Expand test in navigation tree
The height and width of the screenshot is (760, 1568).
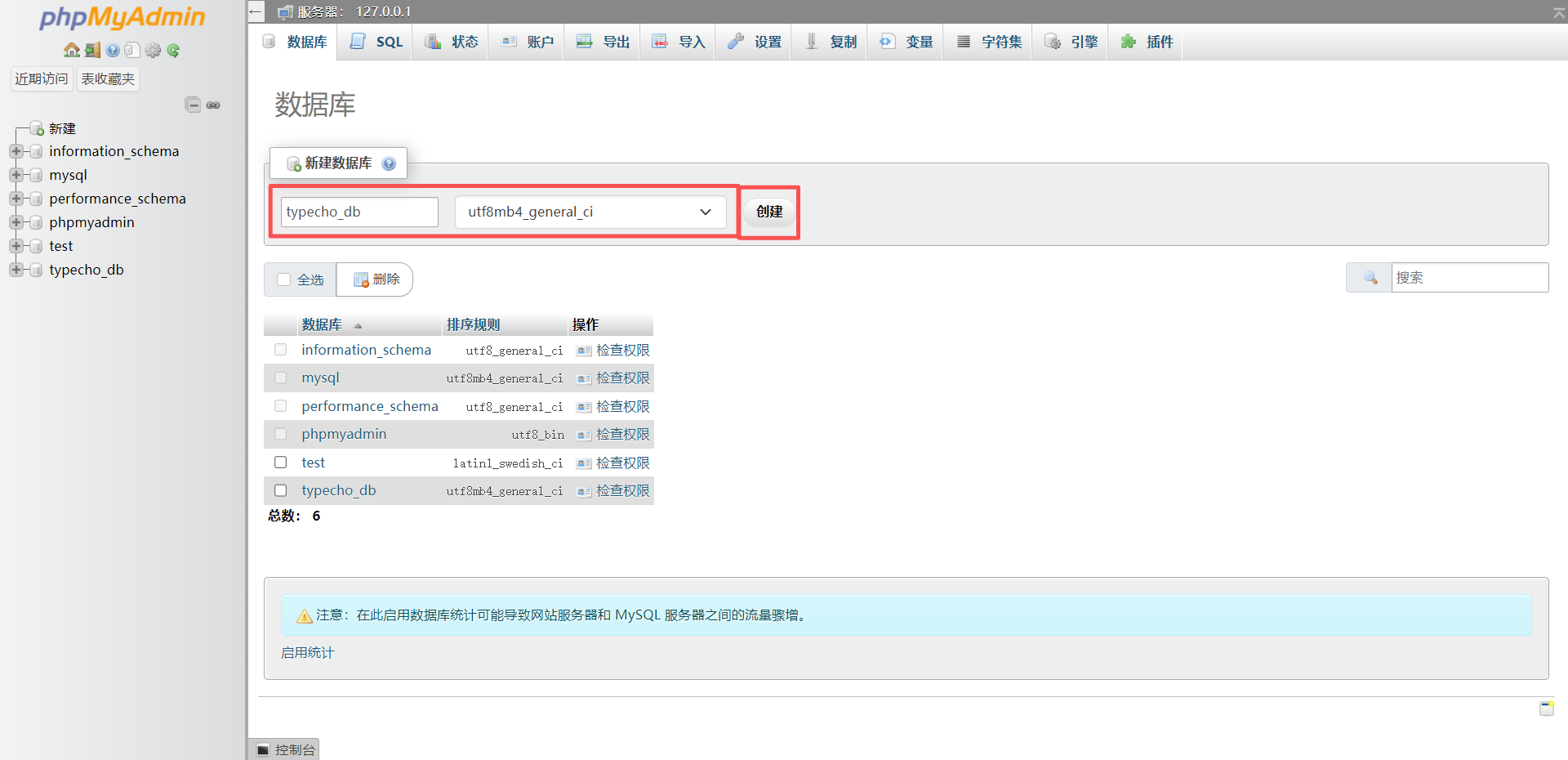[16, 246]
